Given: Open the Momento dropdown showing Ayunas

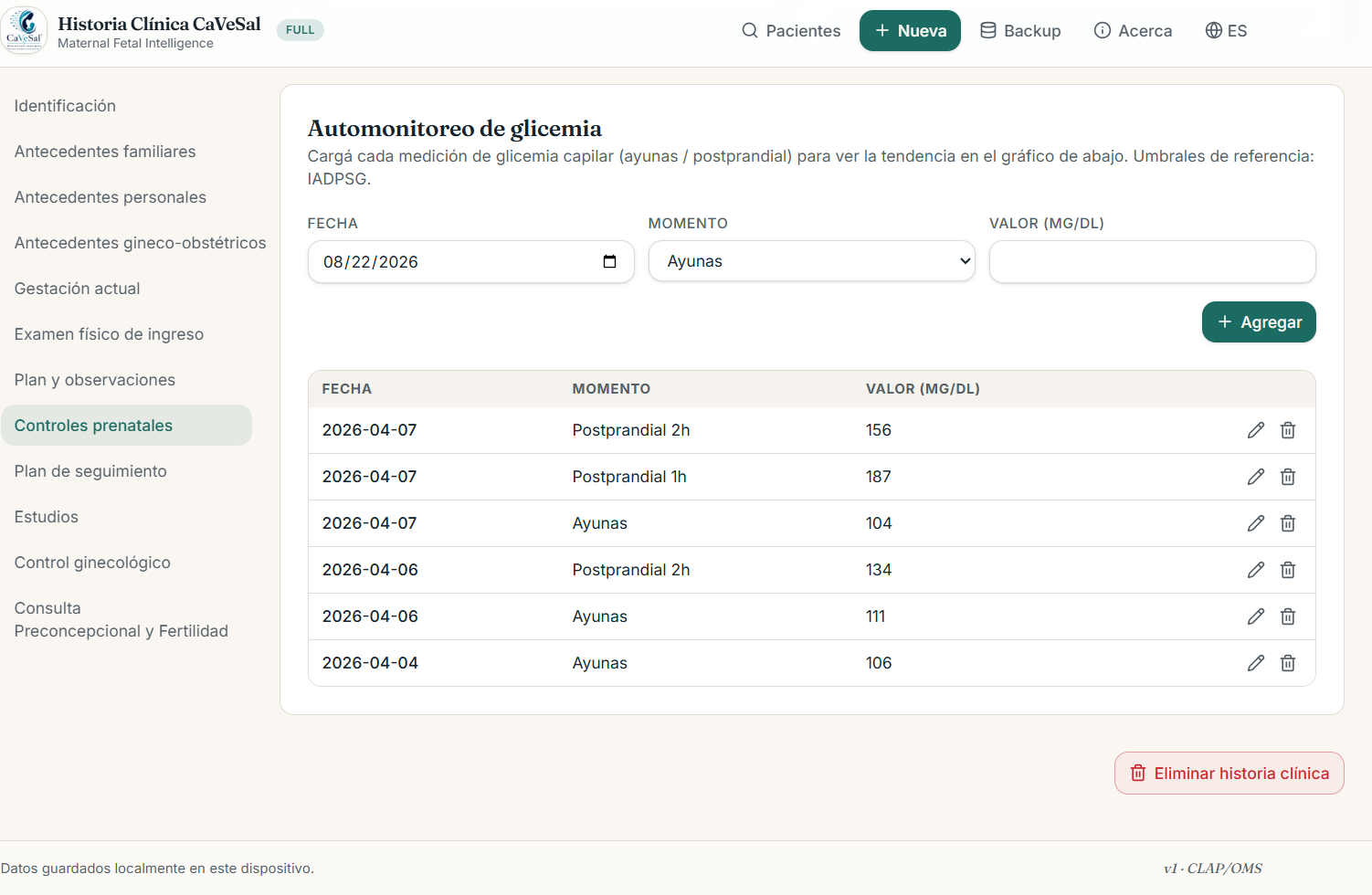Looking at the screenshot, I should point(812,261).
